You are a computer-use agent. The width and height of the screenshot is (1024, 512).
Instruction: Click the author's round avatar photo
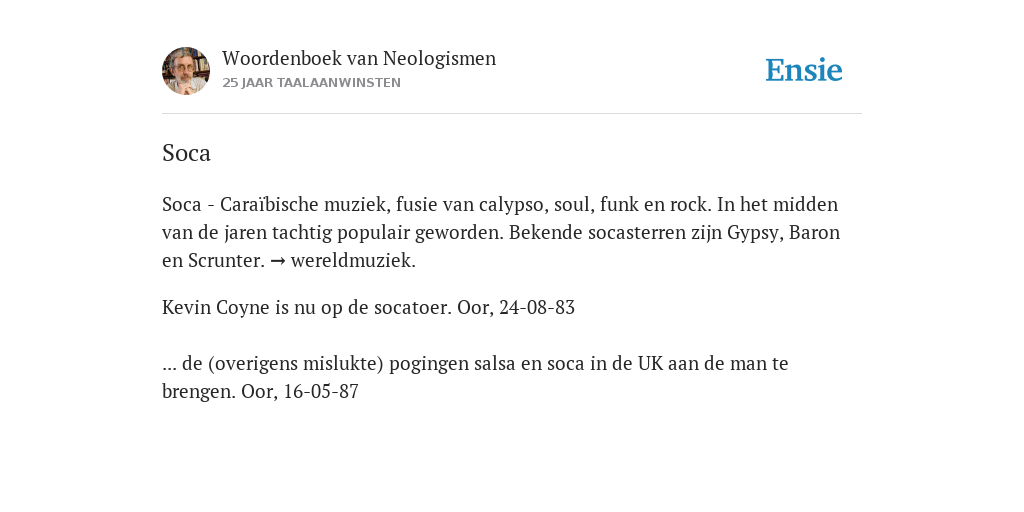[x=186, y=71]
